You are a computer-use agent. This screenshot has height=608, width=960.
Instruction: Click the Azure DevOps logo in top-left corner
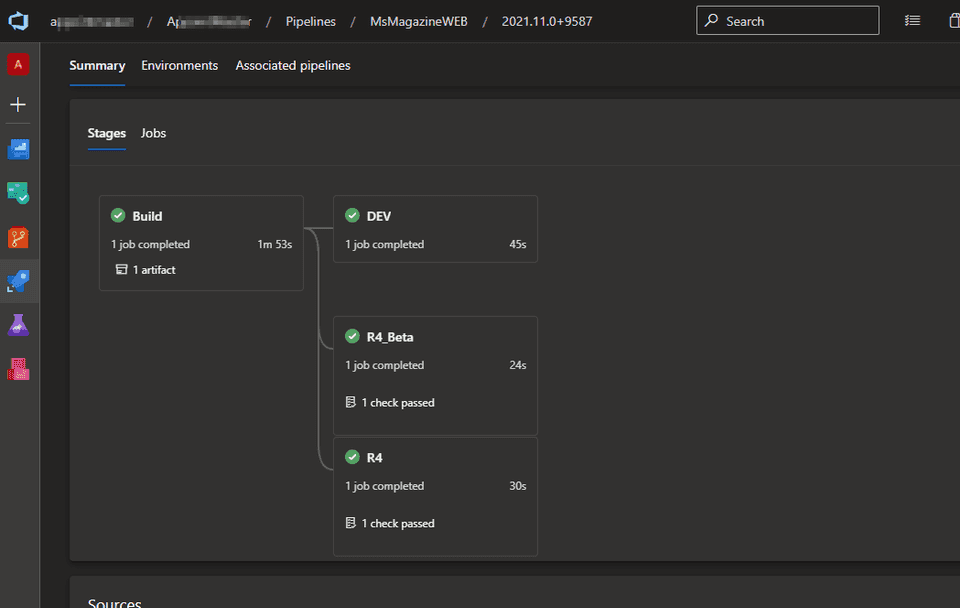pyautogui.click(x=17, y=20)
